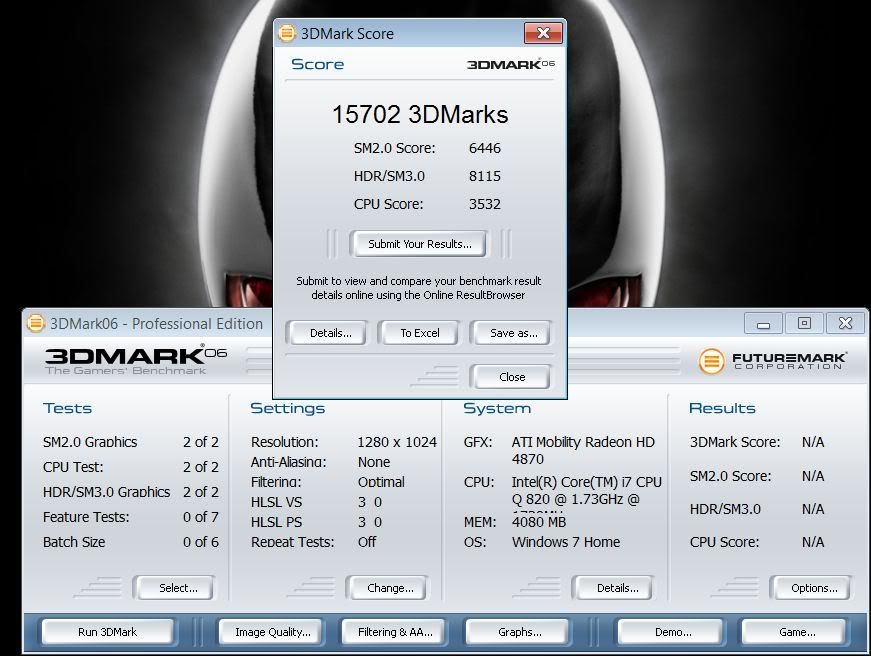871x656 pixels.
Task: Export results with To Excel button
Action: (x=419, y=333)
